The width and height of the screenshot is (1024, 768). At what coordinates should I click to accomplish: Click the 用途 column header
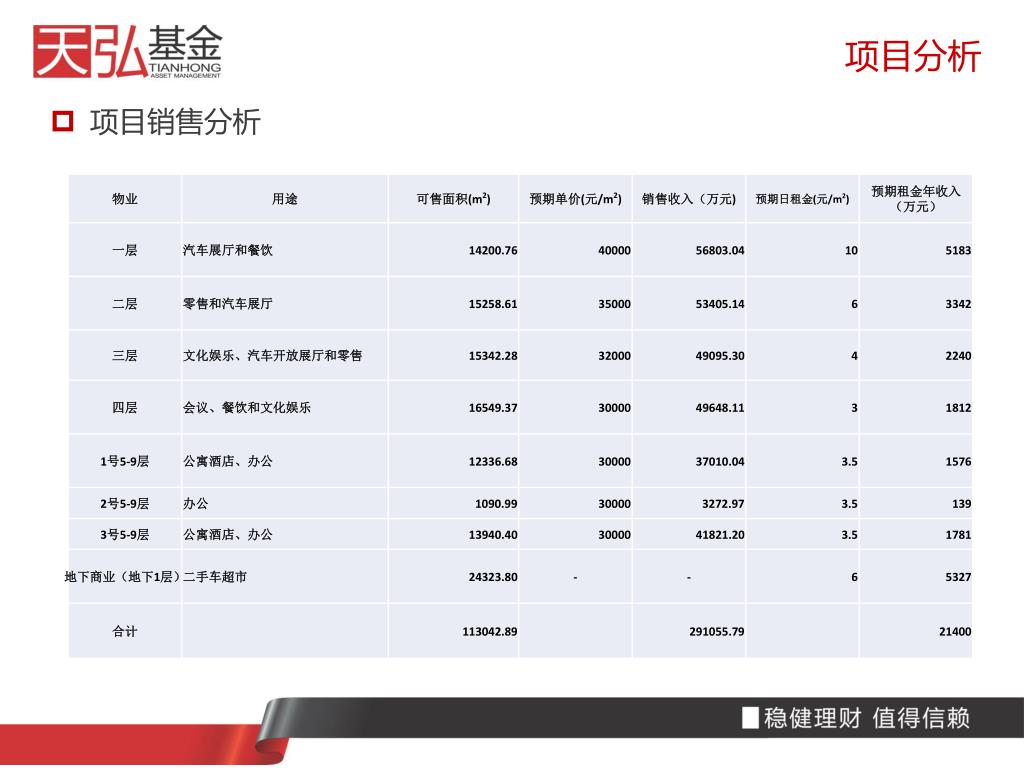285,199
